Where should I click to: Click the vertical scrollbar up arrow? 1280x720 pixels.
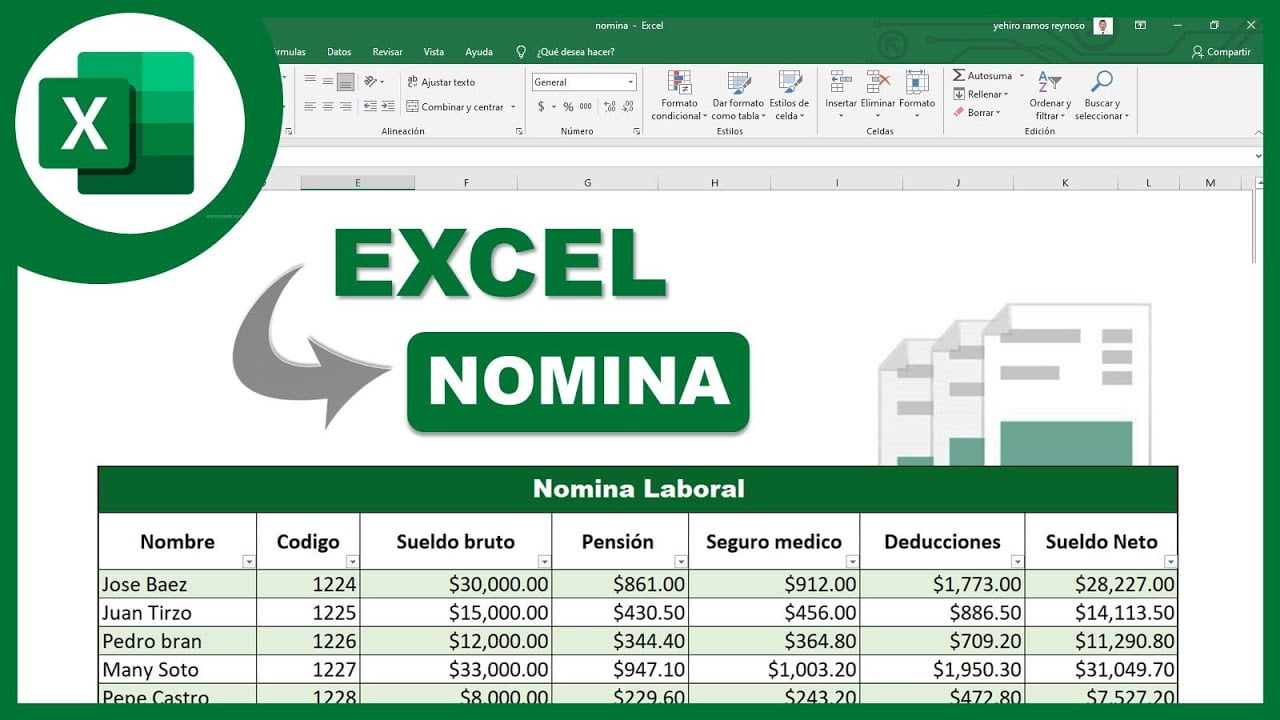(1258, 183)
